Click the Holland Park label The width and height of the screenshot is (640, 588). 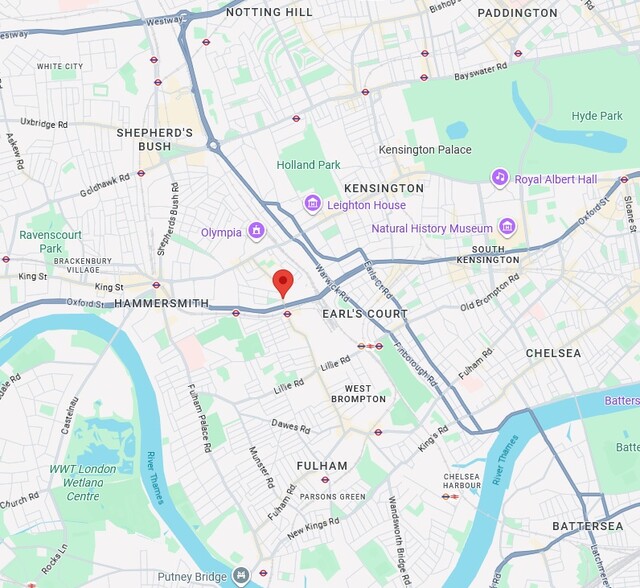point(308,165)
